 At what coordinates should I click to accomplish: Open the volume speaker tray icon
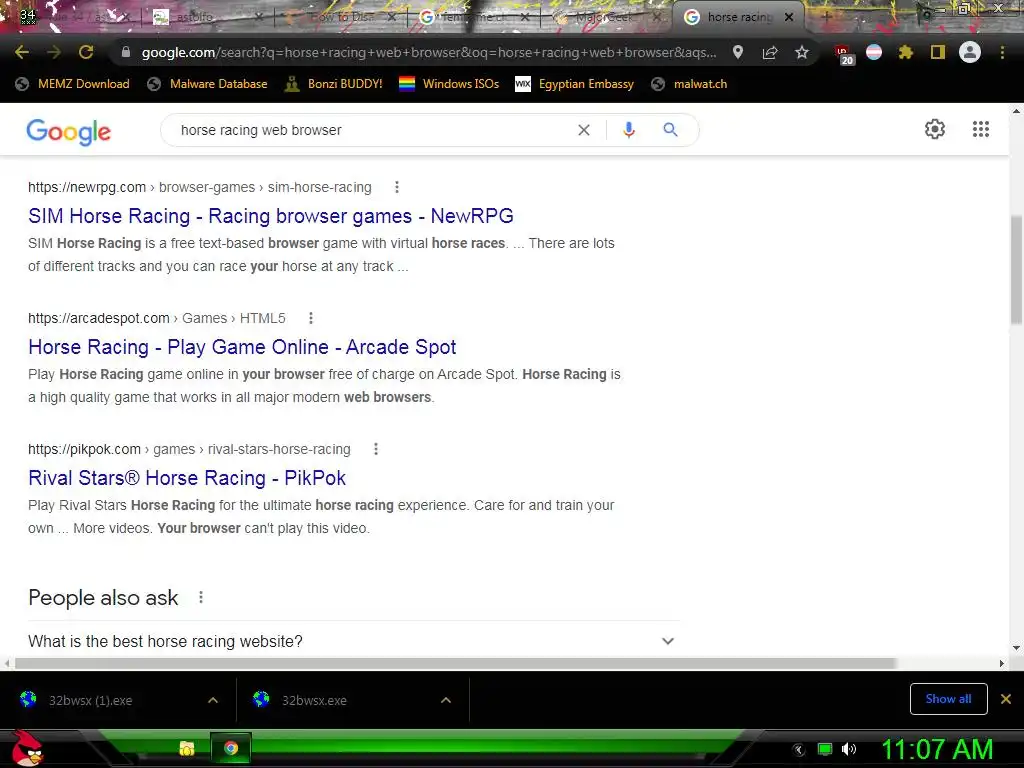849,750
